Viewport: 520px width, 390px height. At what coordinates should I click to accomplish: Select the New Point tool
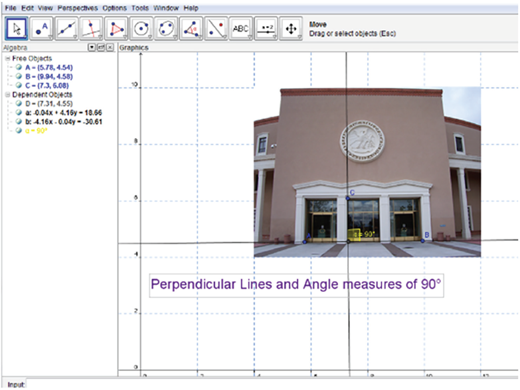click(x=41, y=29)
